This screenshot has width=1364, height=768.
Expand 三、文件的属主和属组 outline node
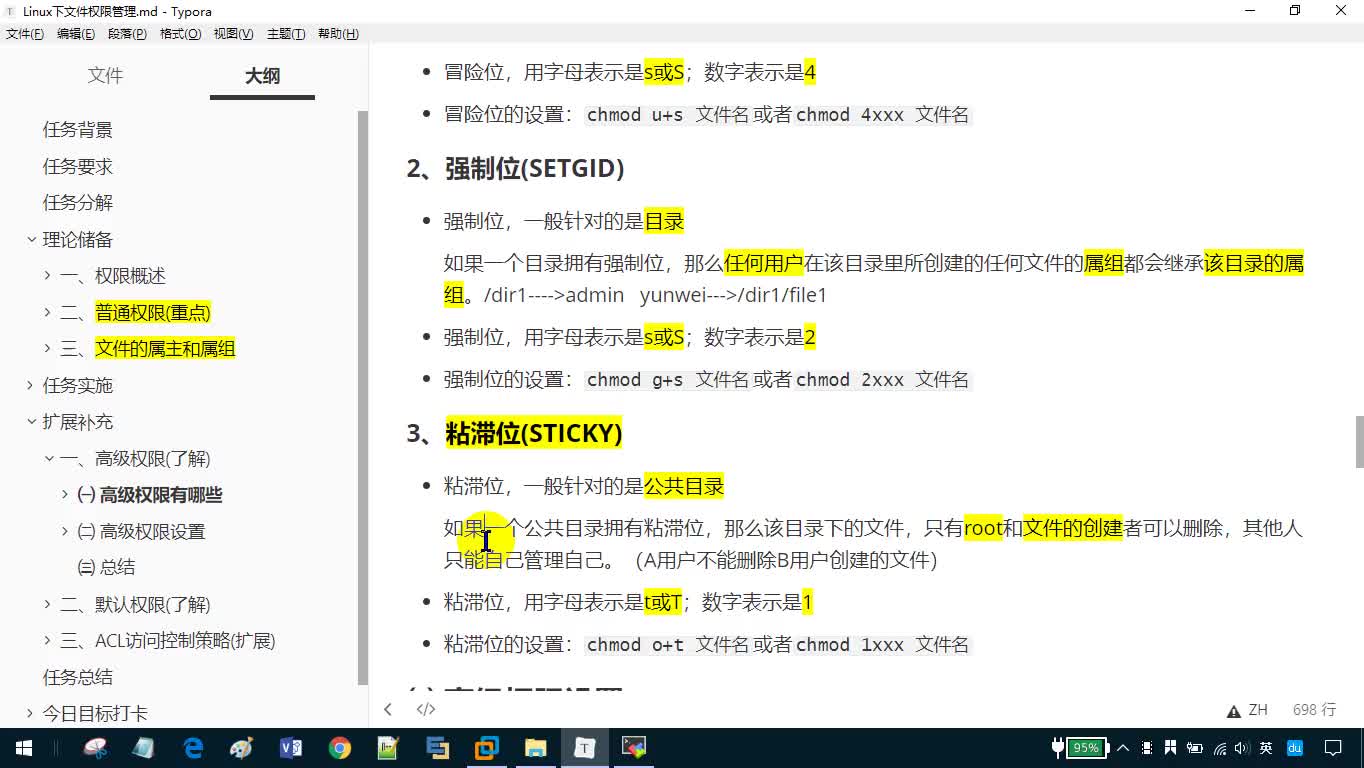coord(47,349)
